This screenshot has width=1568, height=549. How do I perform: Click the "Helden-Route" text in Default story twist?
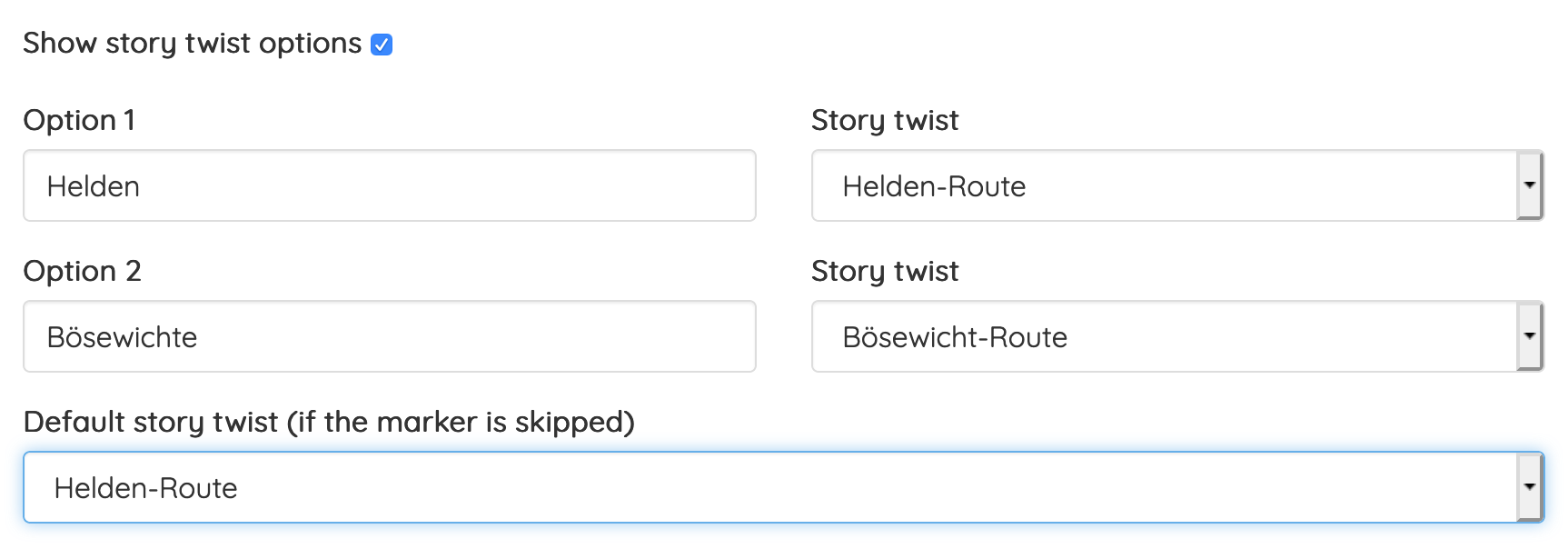145,488
